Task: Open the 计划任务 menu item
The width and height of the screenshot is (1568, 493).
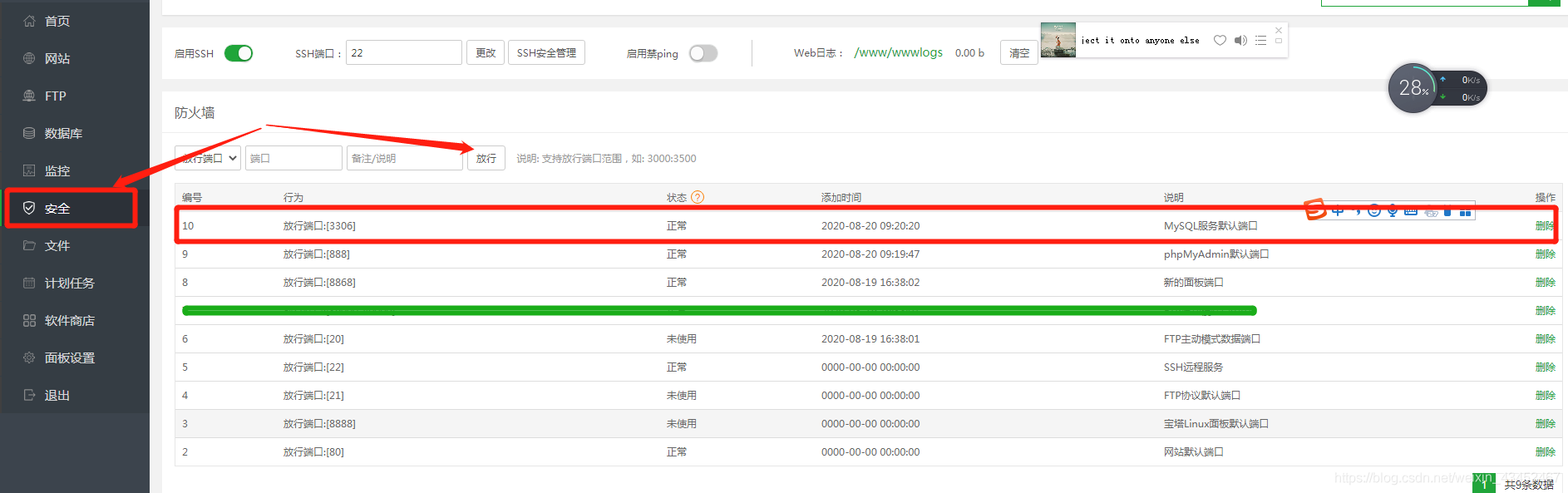Action: 70,283
